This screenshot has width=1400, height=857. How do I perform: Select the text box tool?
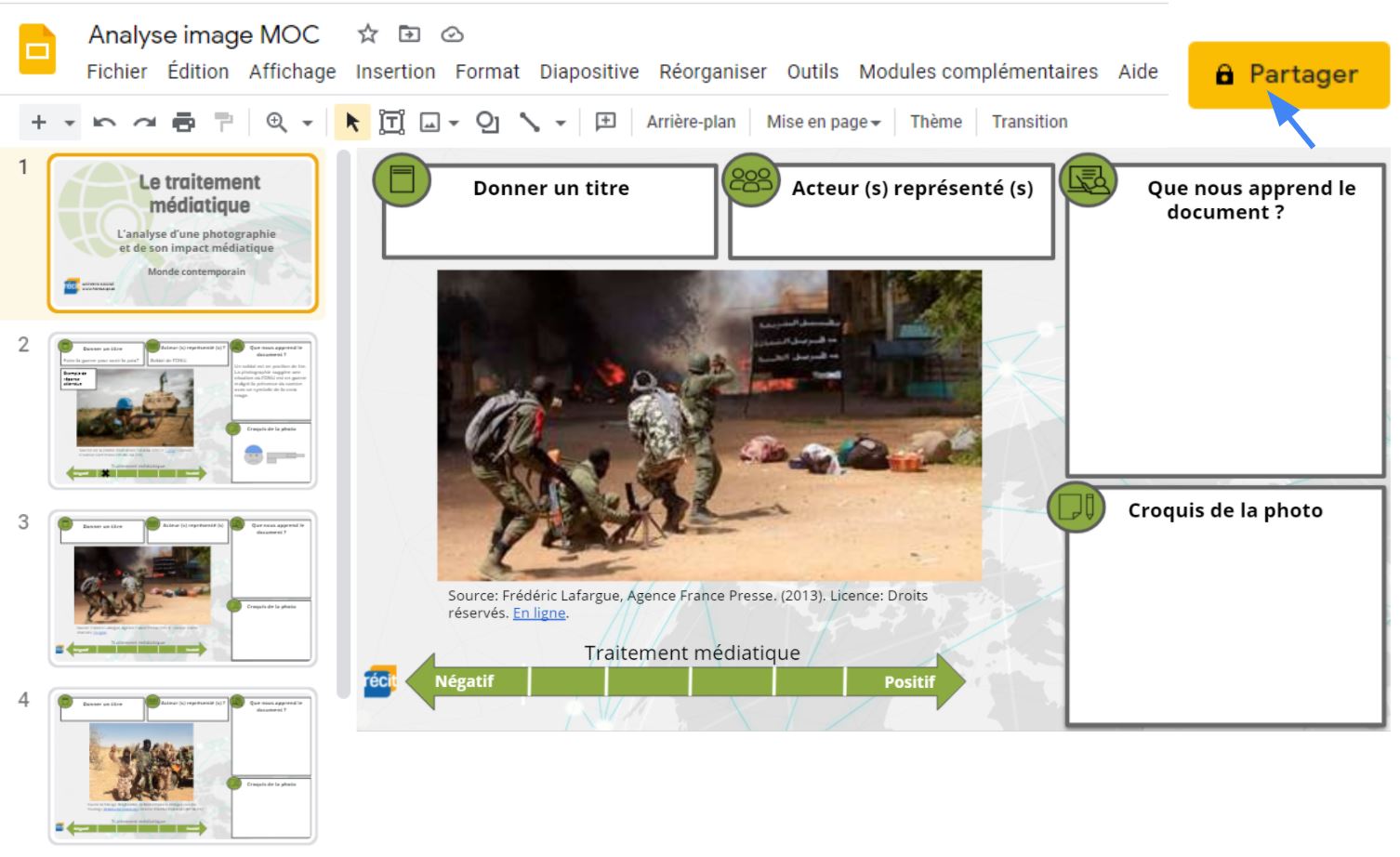[x=391, y=122]
